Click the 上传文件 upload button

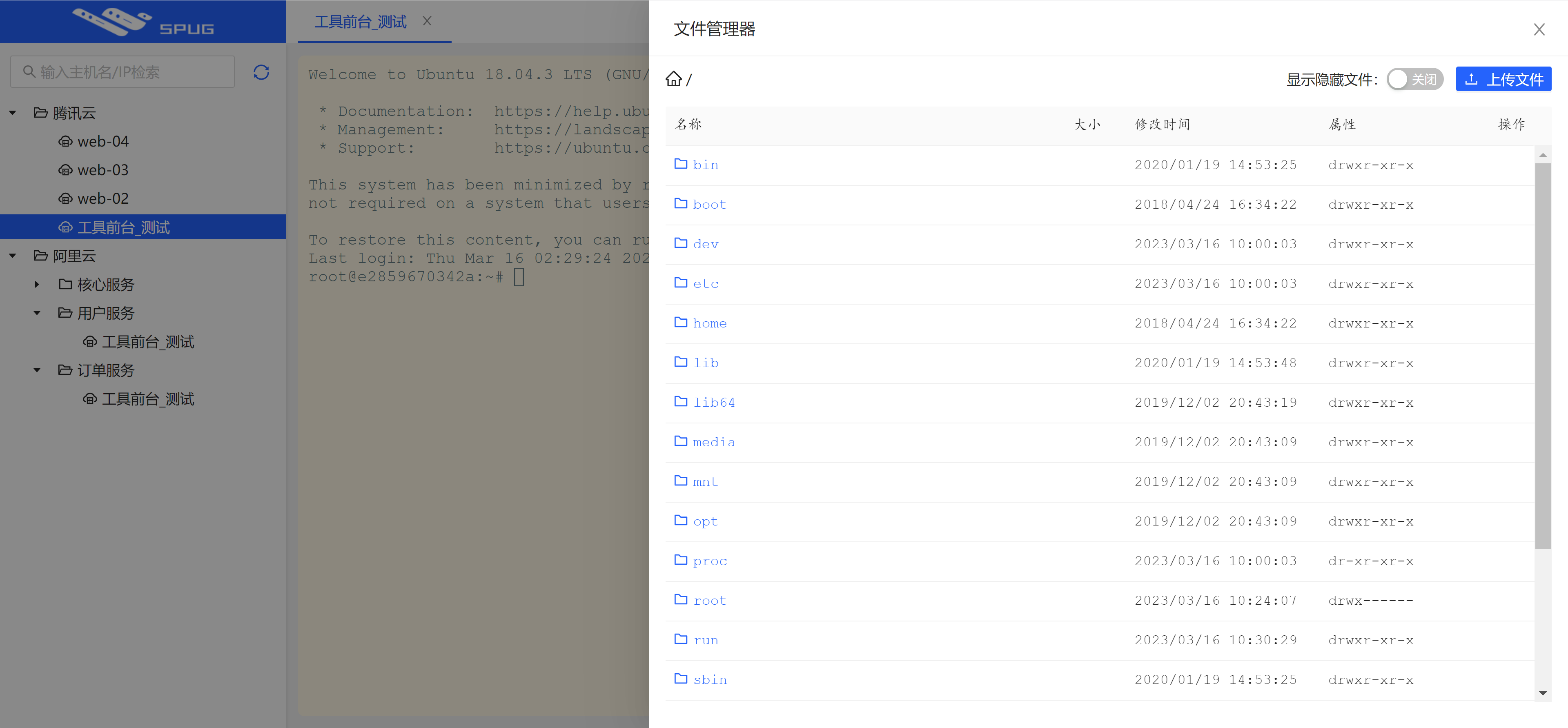[x=1503, y=79]
